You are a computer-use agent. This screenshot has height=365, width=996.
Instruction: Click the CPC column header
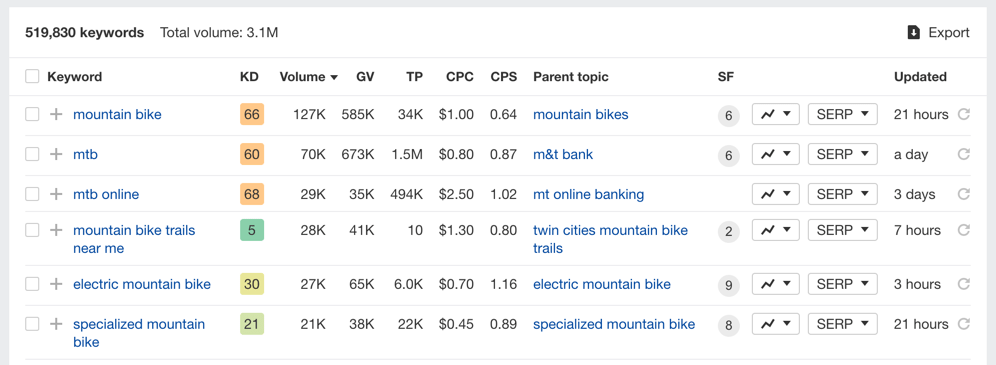[x=459, y=77]
